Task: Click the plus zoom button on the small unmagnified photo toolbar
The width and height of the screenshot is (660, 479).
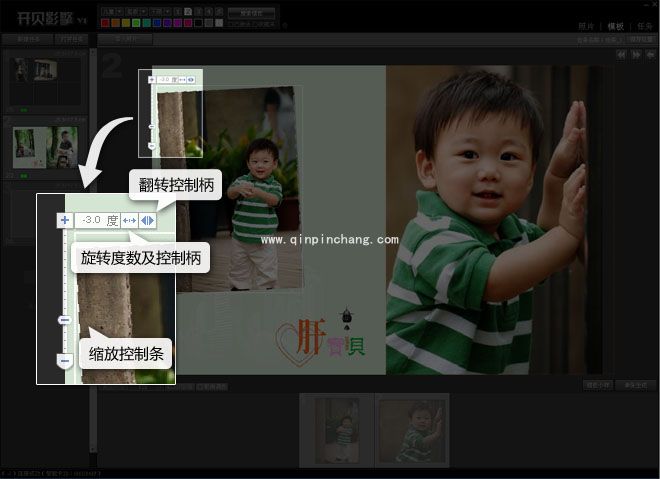Action: pos(152,80)
